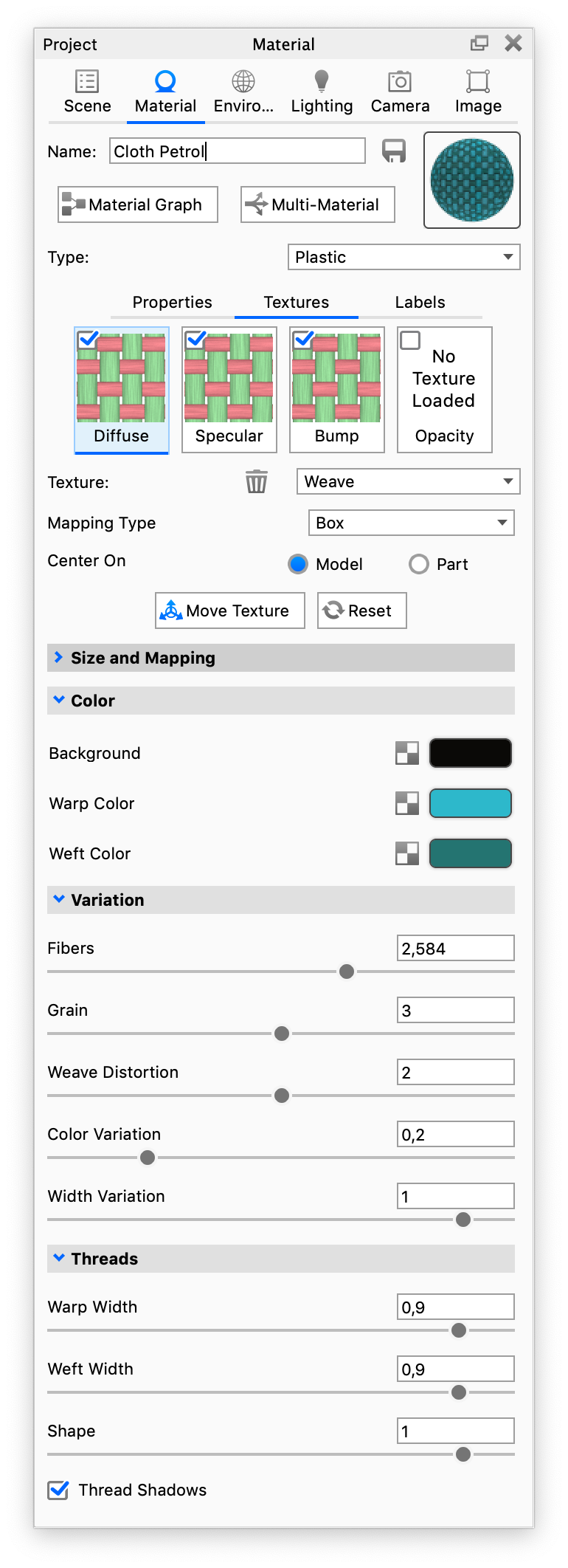Screen dimensions: 568x1568
Task: Delete texture with the trash icon
Action: pyautogui.click(x=256, y=481)
